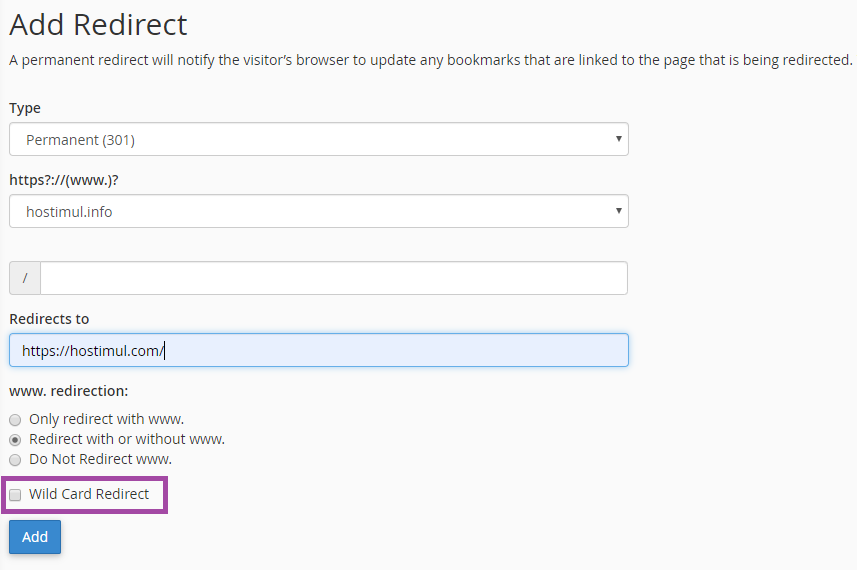Viewport: 857px width, 570px height.
Task: Click the Wild Card Redirect label text
Action: coord(89,494)
